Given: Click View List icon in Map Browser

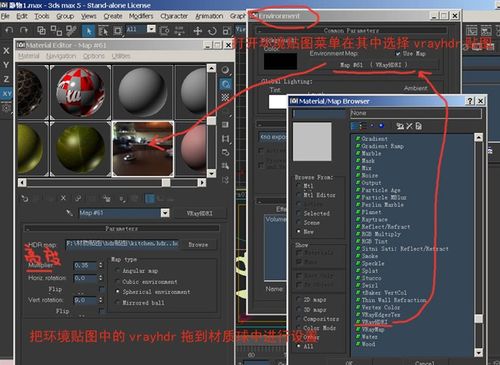Looking at the screenshot, I should [x=355, y=126].
